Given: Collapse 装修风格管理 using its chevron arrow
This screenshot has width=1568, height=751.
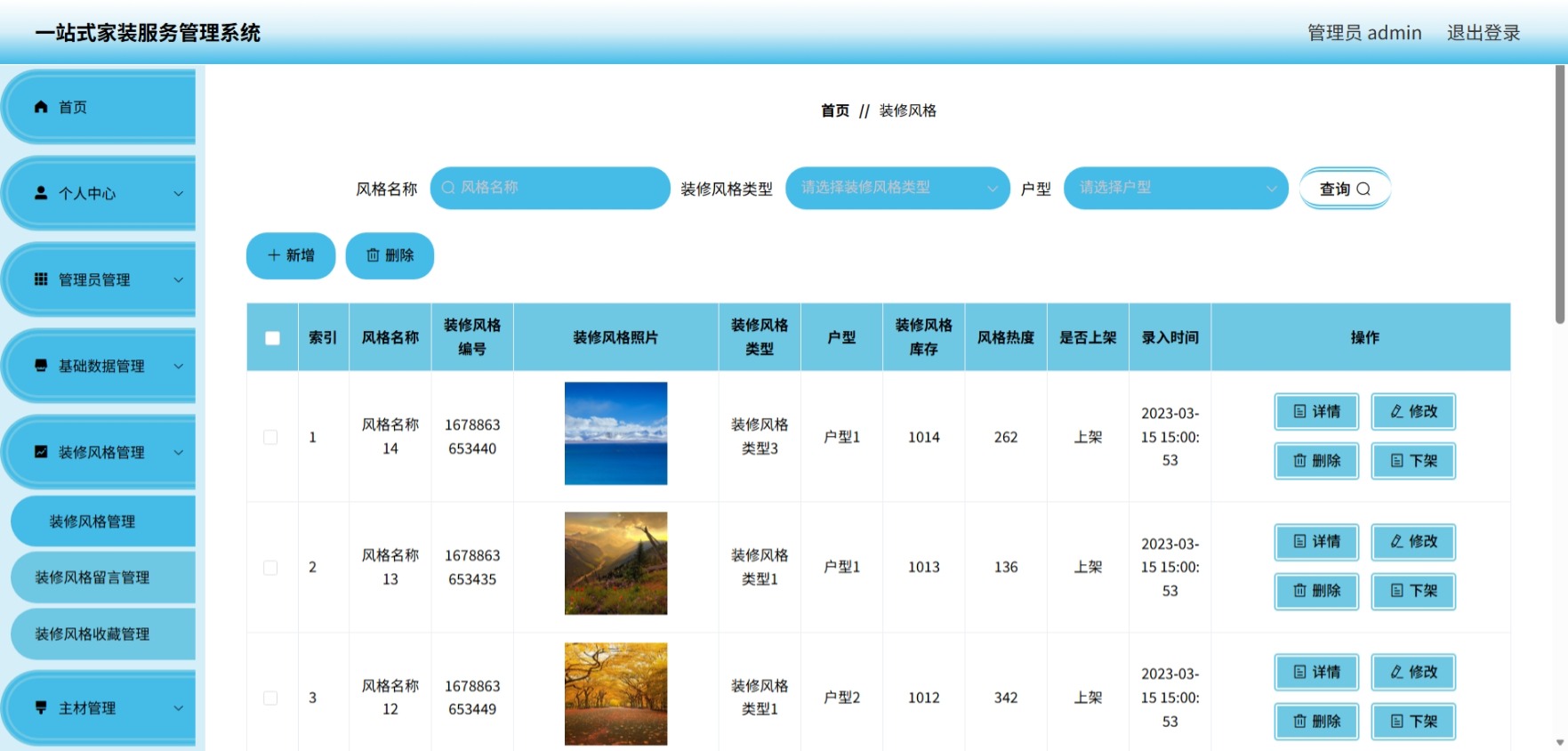Looking at the screenshot, I should coord(178,452).
